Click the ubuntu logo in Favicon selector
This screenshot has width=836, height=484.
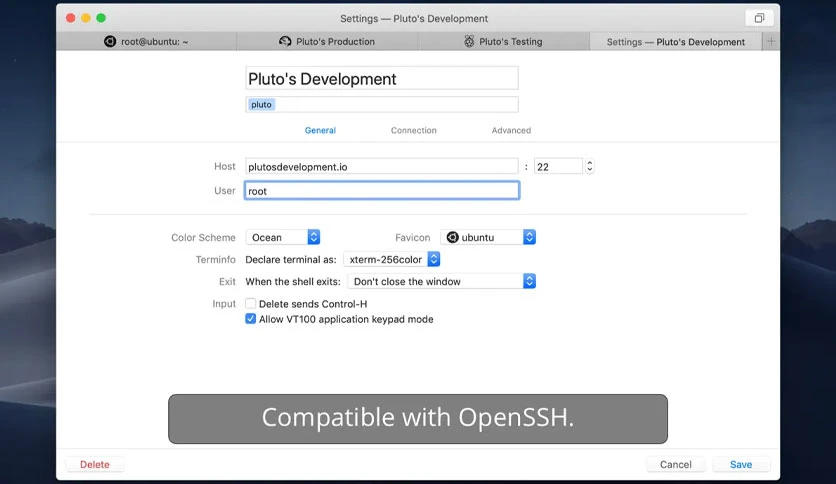tap(453, 237)
